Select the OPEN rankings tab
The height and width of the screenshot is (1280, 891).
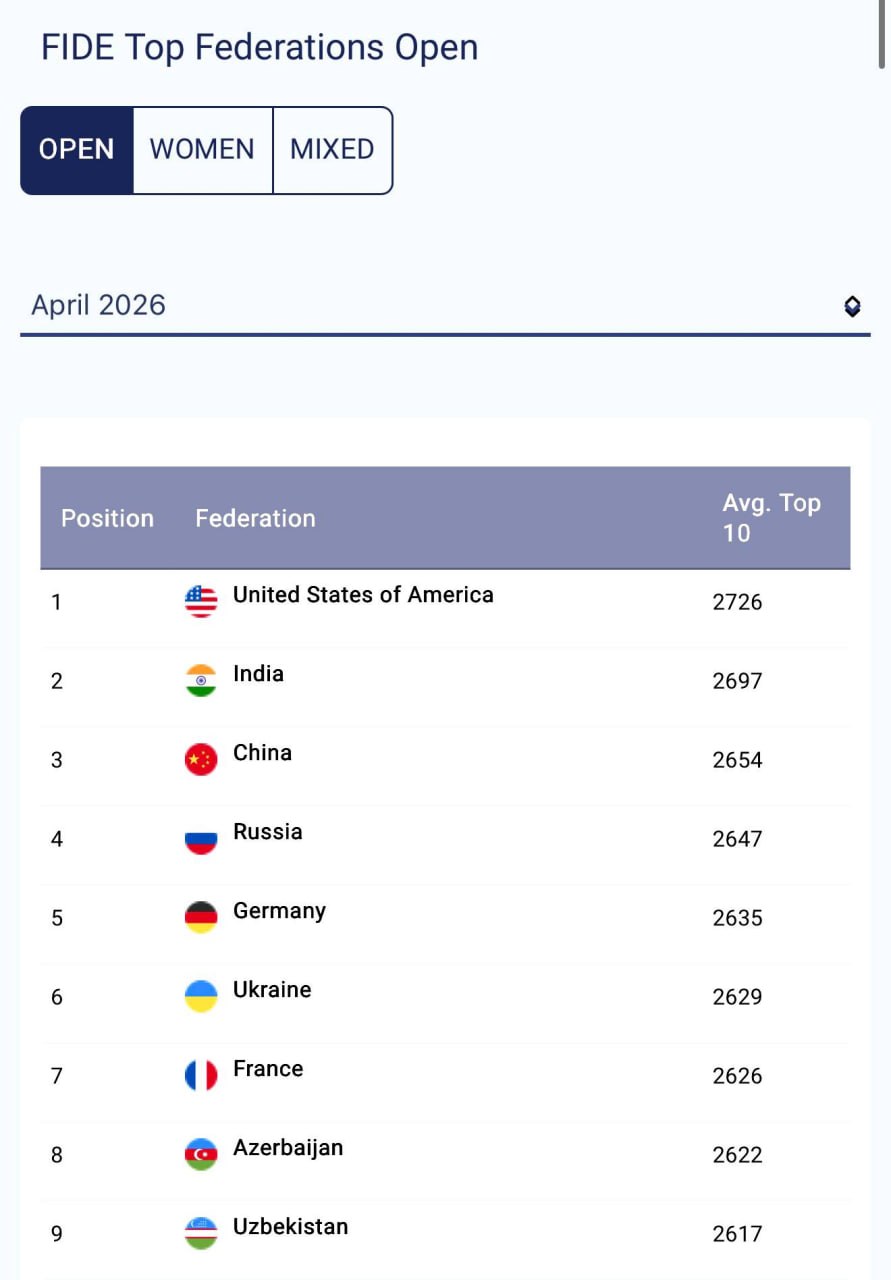click(77, 150)
